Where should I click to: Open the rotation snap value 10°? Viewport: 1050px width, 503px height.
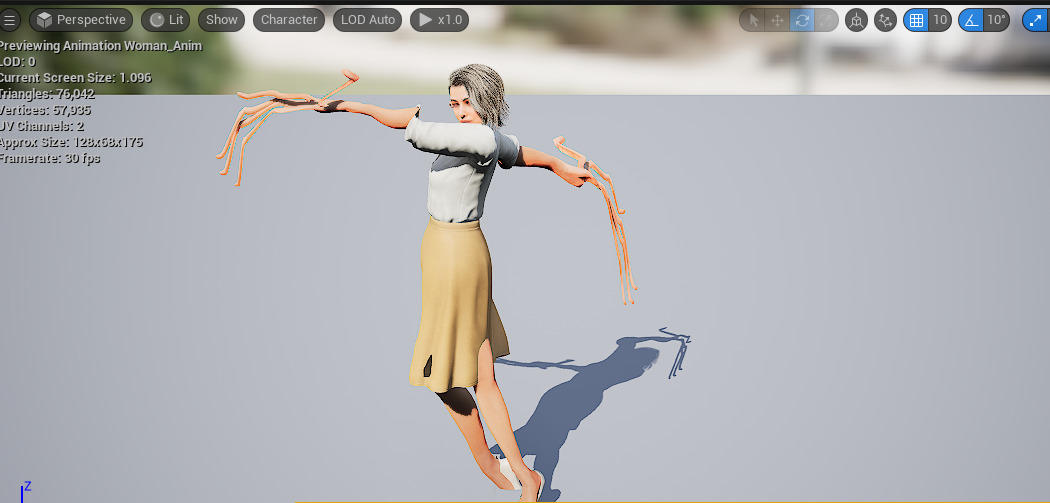pos(996,20)
